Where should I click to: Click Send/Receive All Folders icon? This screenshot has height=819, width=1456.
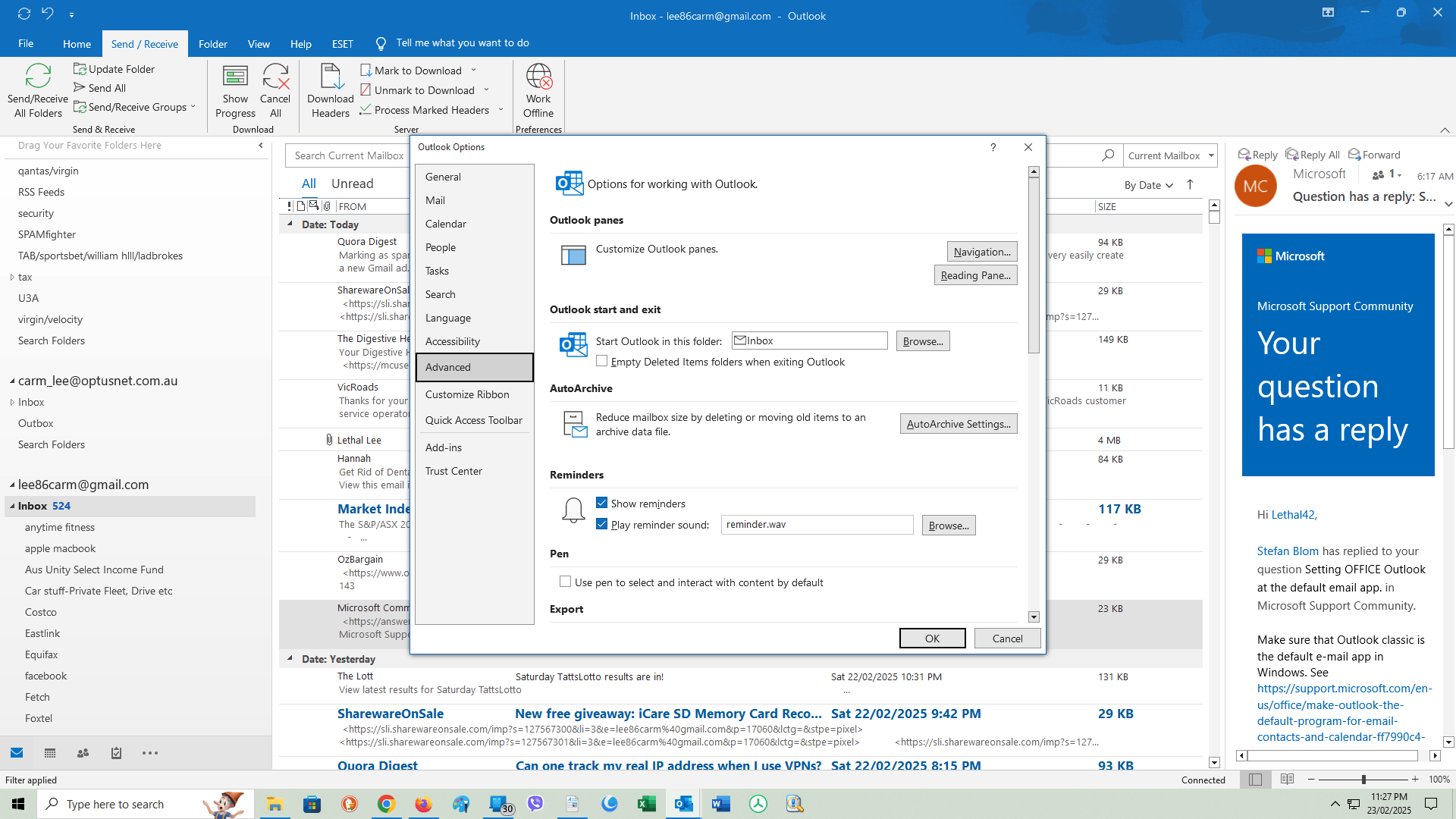[38, 77]
